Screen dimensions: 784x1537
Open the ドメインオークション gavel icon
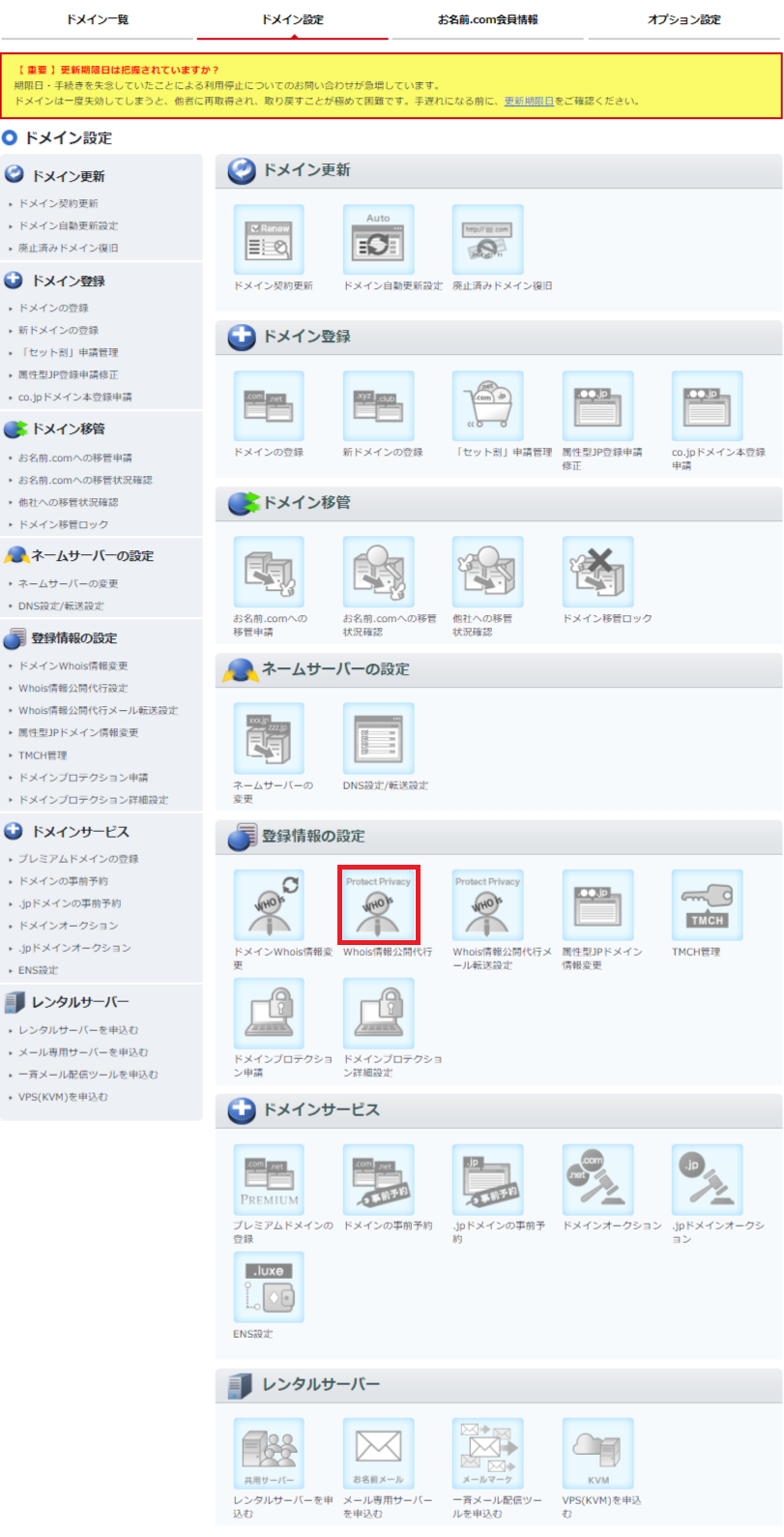(598, 1179)
